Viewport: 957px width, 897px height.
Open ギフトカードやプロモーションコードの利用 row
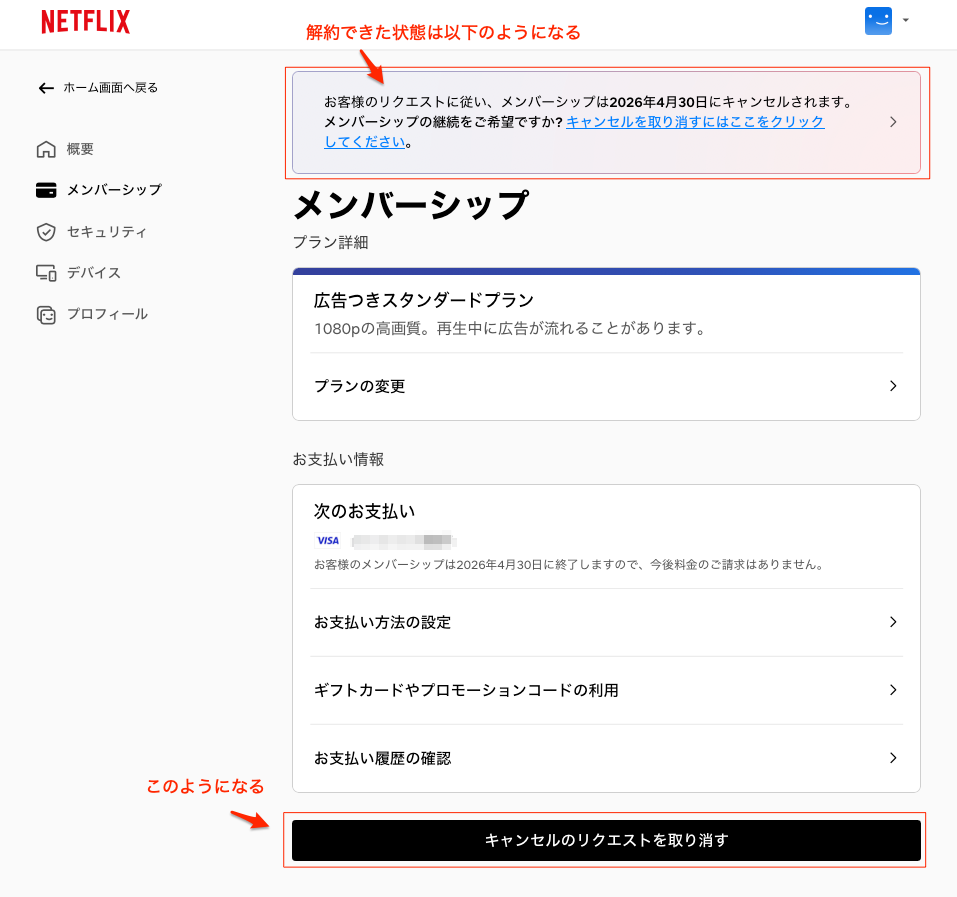click(x=606, y=690)
